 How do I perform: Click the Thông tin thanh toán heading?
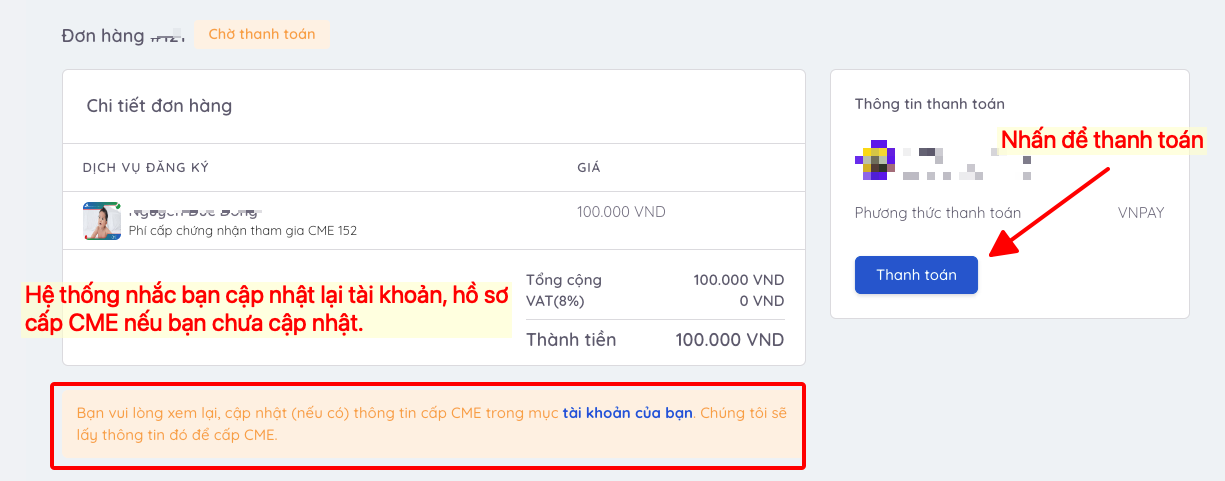(929, 104)
